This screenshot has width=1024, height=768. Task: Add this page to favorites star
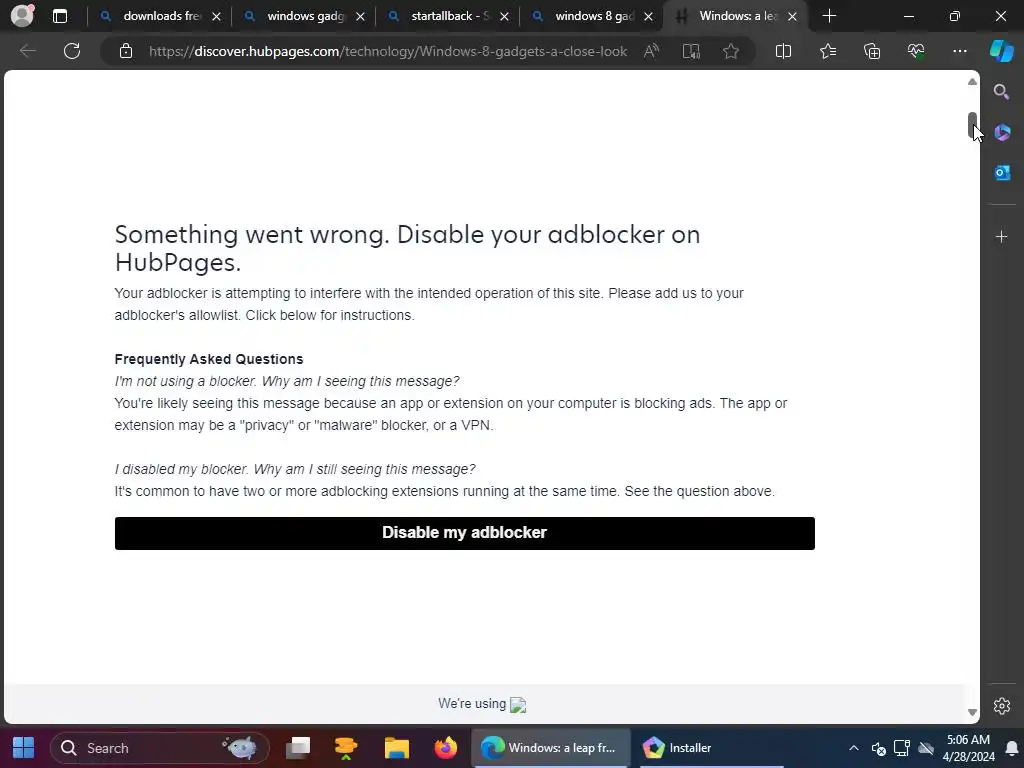point(731,51)
